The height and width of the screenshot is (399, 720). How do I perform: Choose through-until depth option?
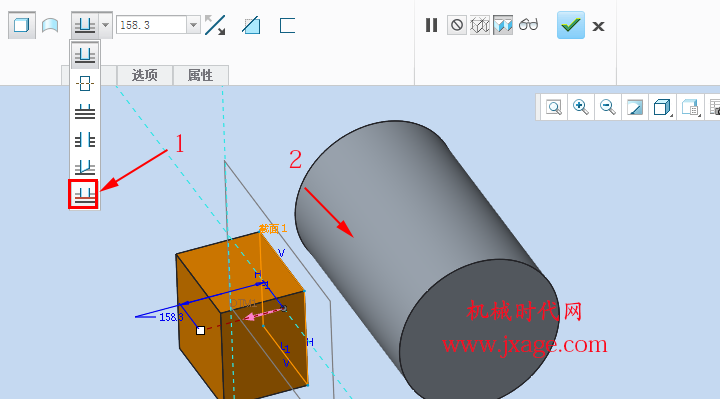(x=85, y=167)
